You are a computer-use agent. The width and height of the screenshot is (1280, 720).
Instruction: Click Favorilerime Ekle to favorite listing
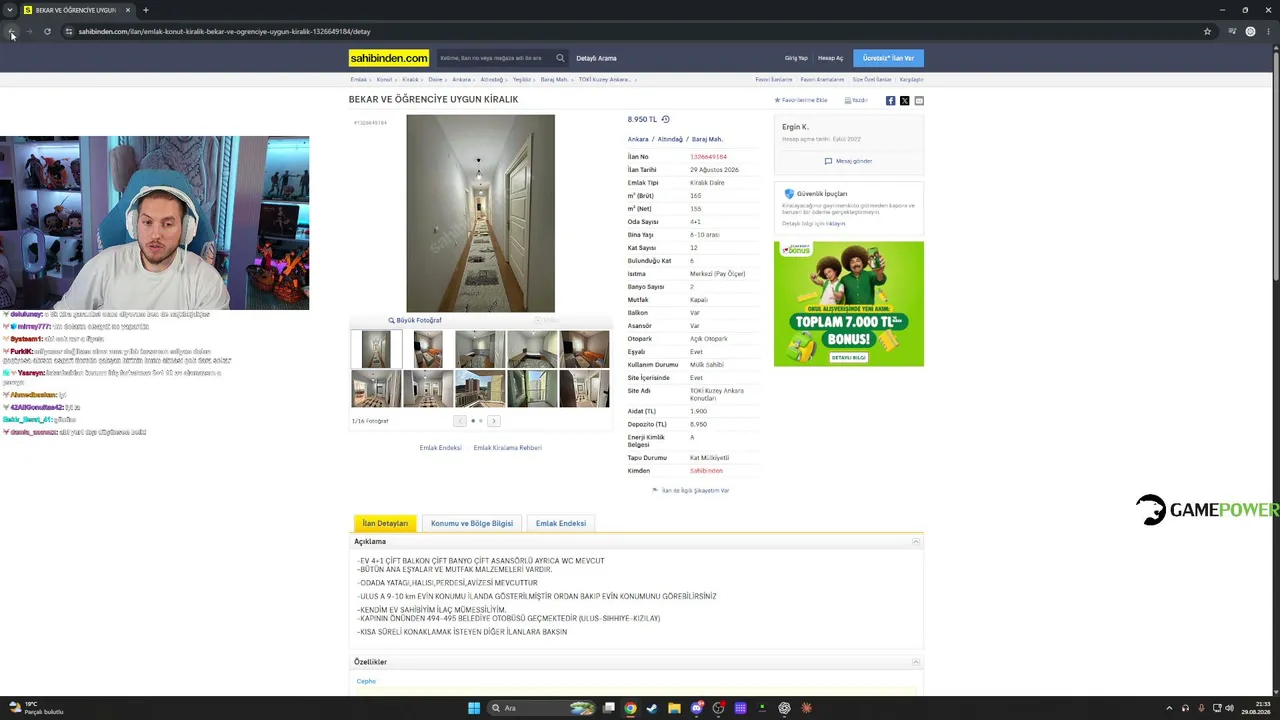pyautogui.click(x=801, y=100)
